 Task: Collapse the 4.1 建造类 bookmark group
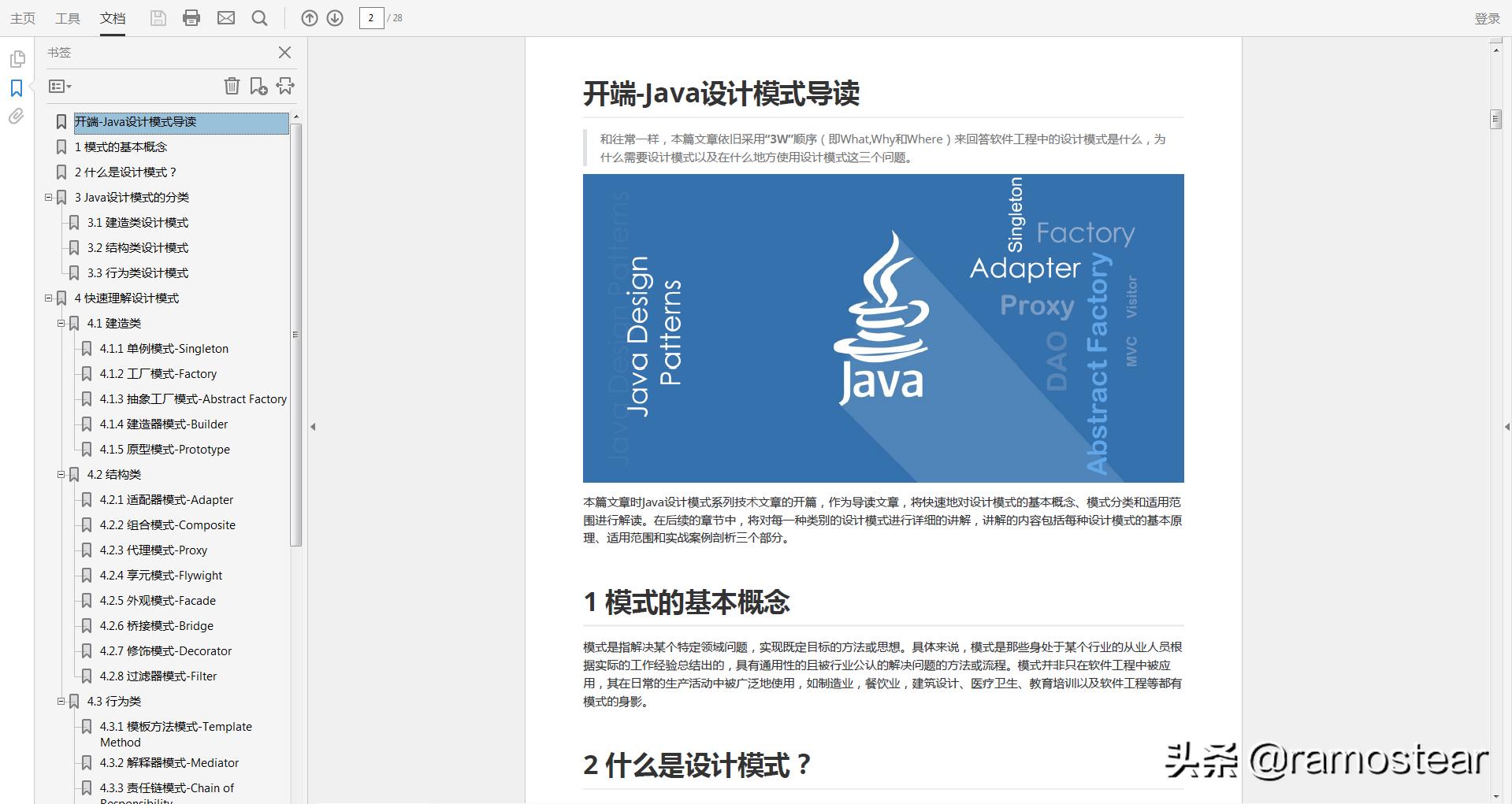pos(61,323)
